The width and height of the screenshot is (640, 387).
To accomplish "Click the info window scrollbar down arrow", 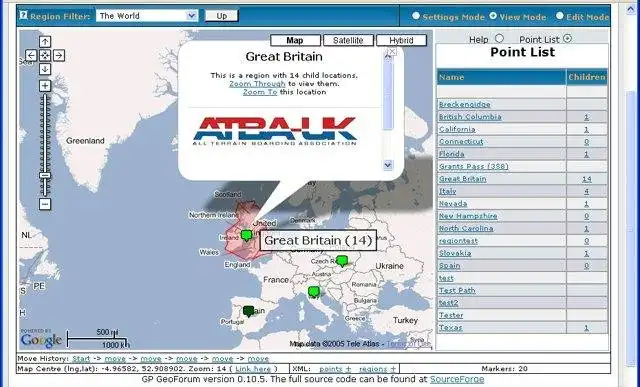I will (388, 165).
